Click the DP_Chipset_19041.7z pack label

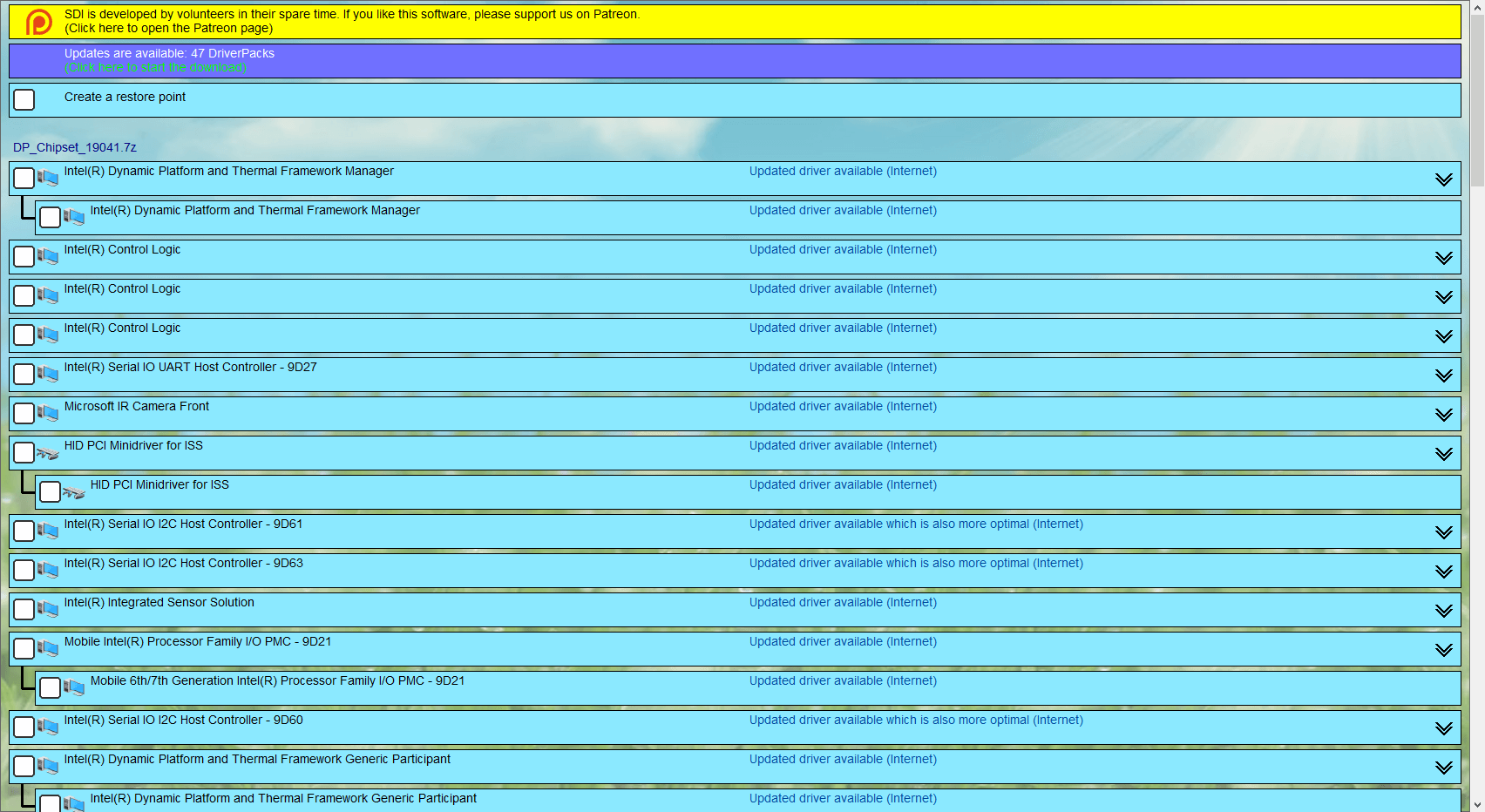(75, 147)
